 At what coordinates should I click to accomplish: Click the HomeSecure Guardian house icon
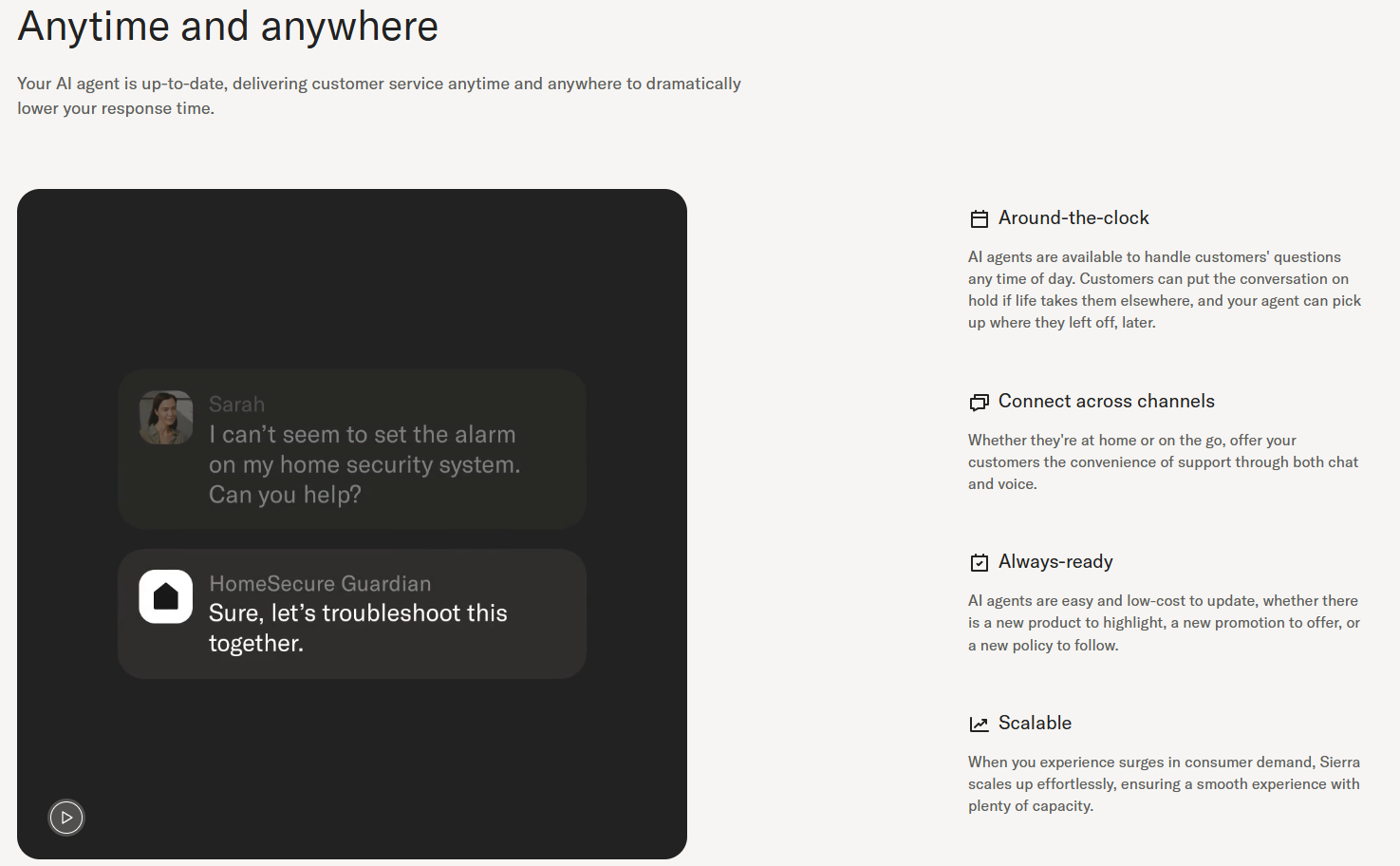pyautogui.click(x=166, y=596)
